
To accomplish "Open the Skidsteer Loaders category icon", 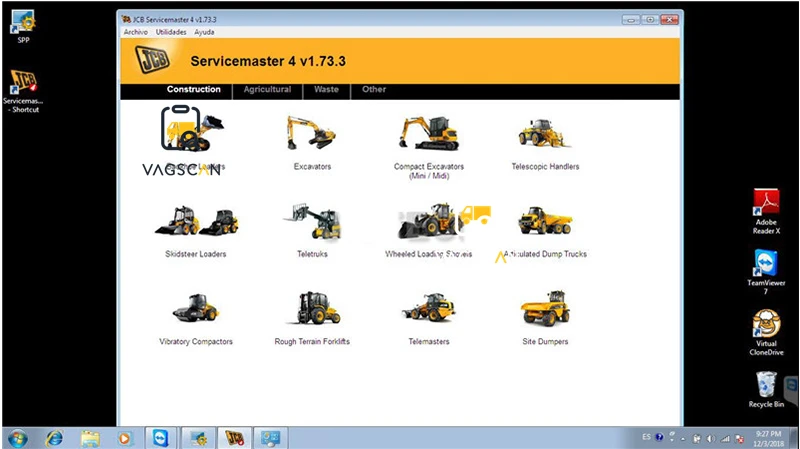I will (196, 221).
